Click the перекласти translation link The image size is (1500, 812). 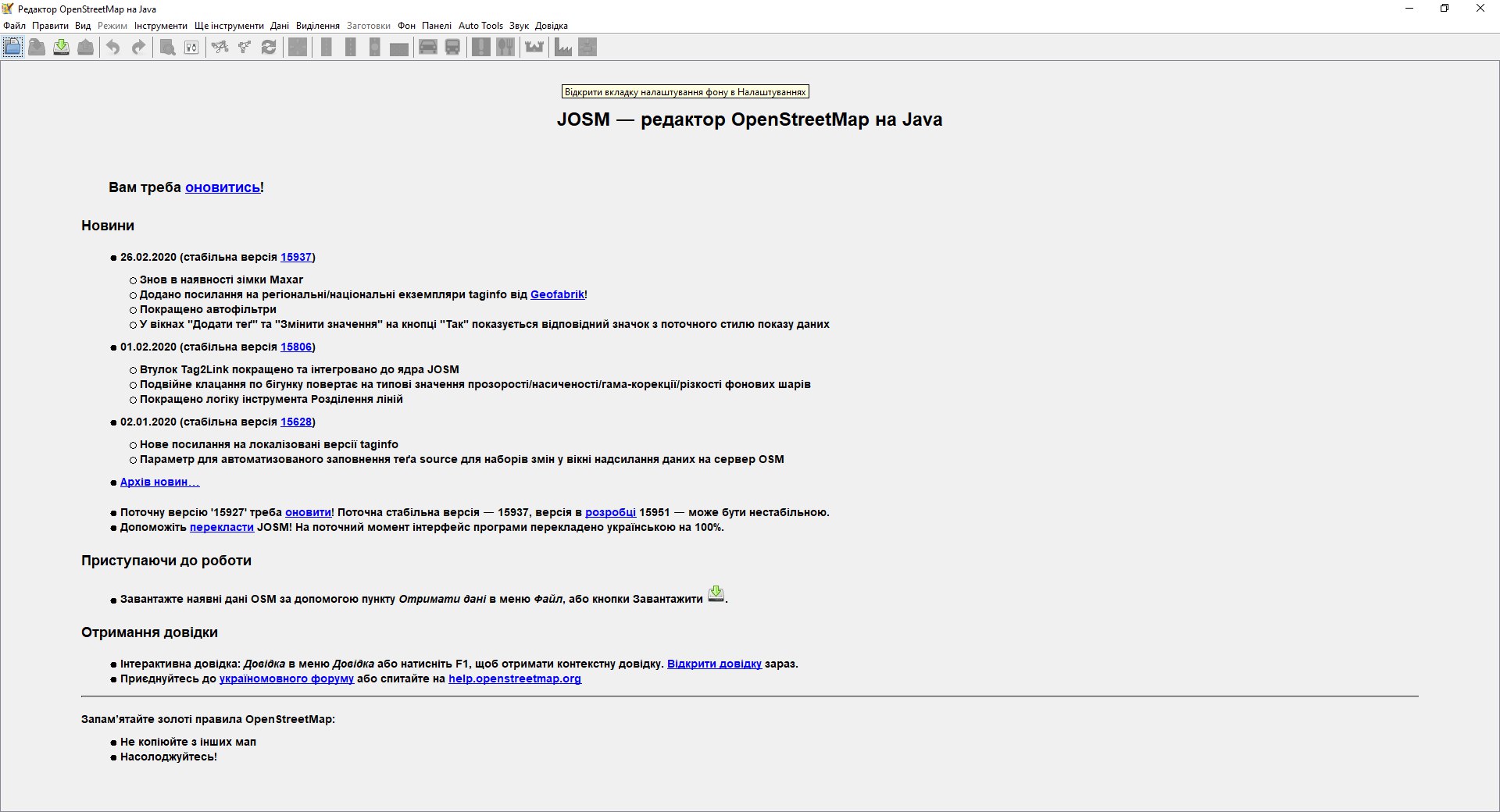point(222,527)
